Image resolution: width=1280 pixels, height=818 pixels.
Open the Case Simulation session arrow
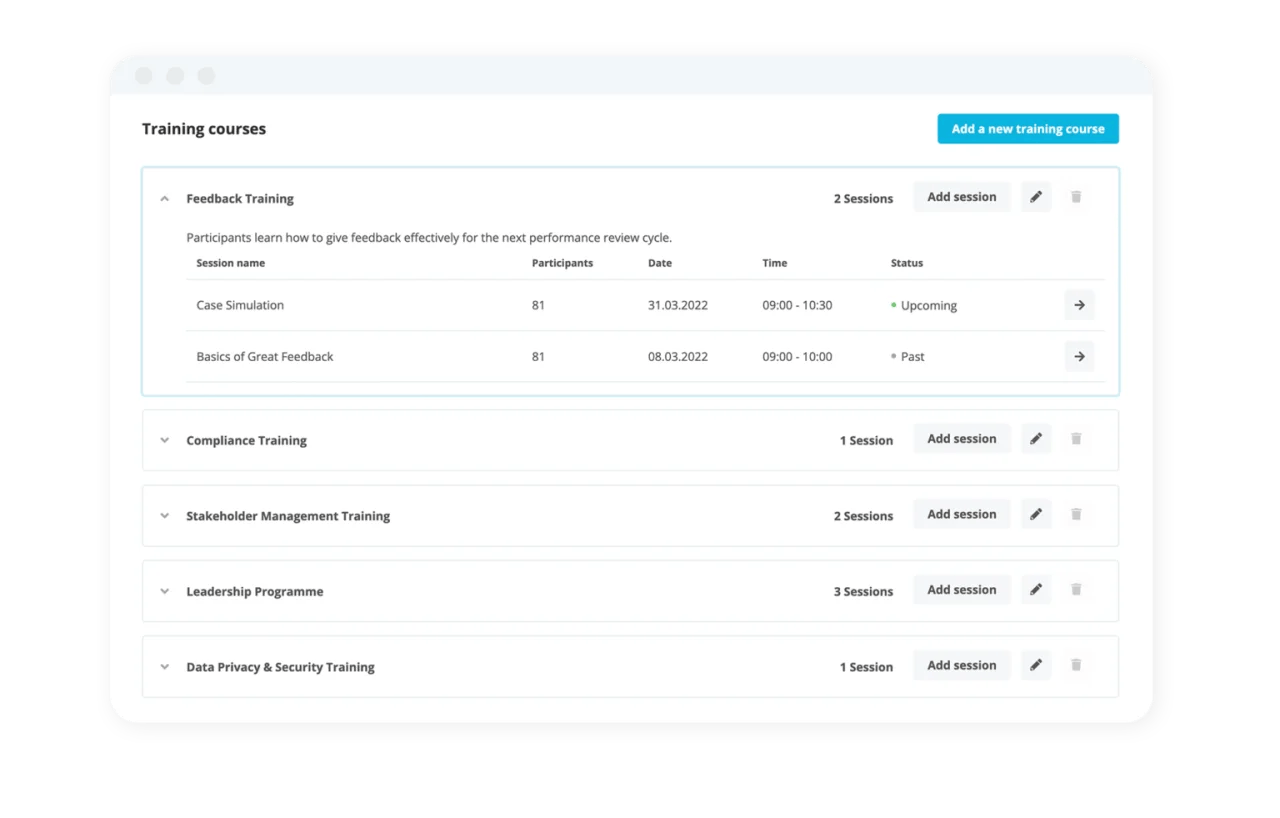point(1079,305)
